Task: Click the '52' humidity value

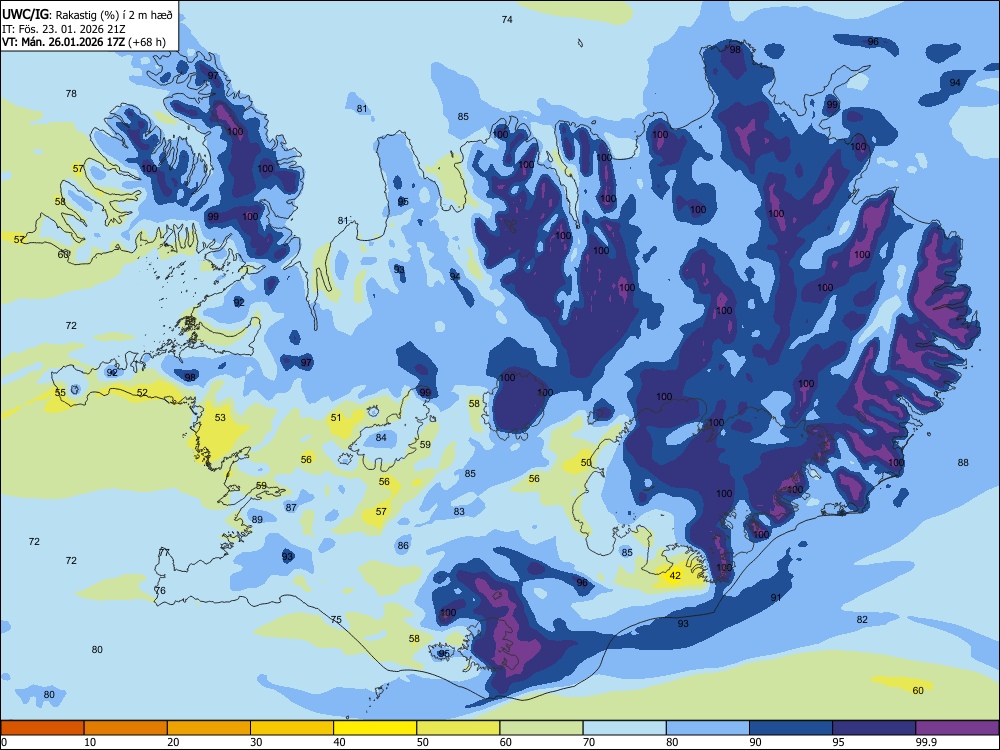Action: pyautogui.click(x=142, y=393)
